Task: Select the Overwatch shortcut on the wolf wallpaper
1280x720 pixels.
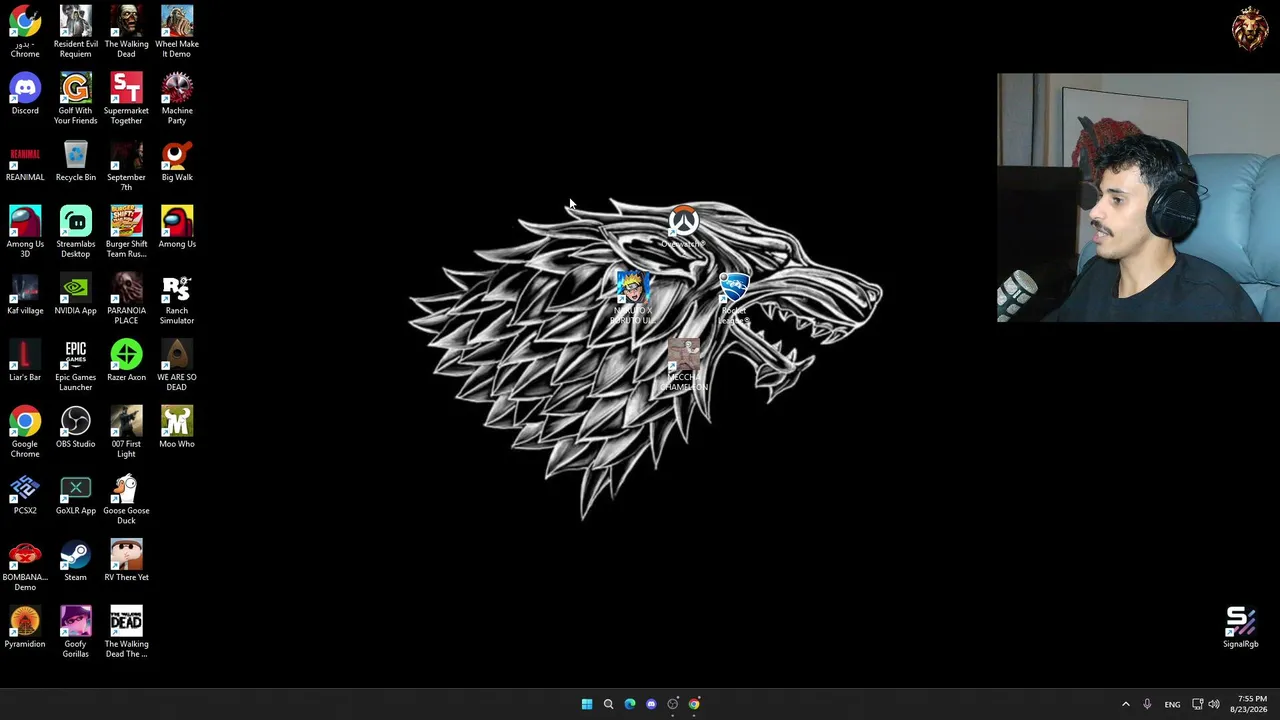Action: (x=684, y=227)
